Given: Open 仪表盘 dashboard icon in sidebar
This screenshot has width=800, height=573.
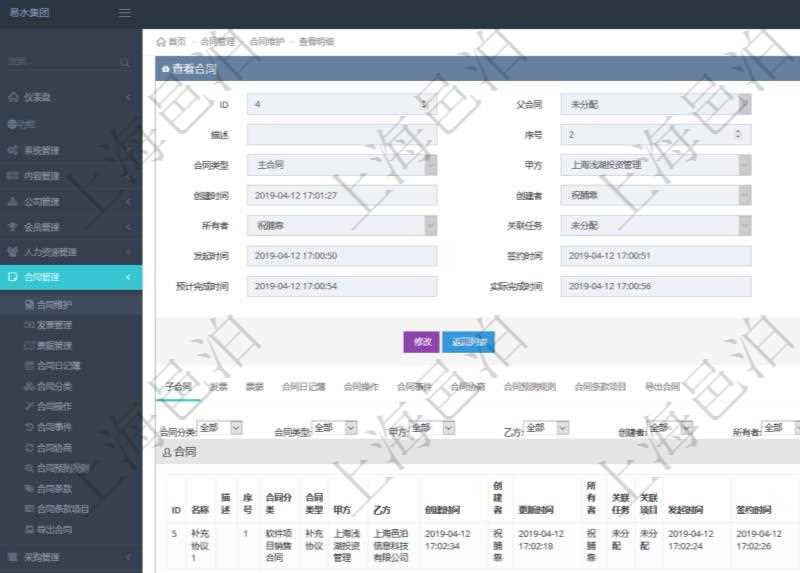Looking at the screenshot, I should (12, 97).
